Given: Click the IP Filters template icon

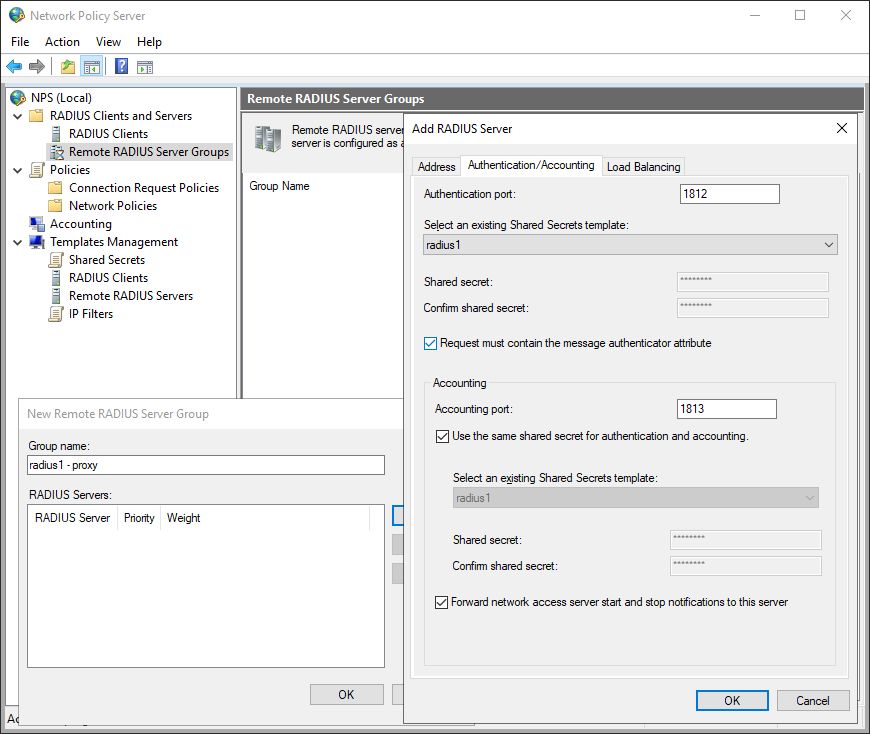Looking at the screenshot, I should click(55, 314).
